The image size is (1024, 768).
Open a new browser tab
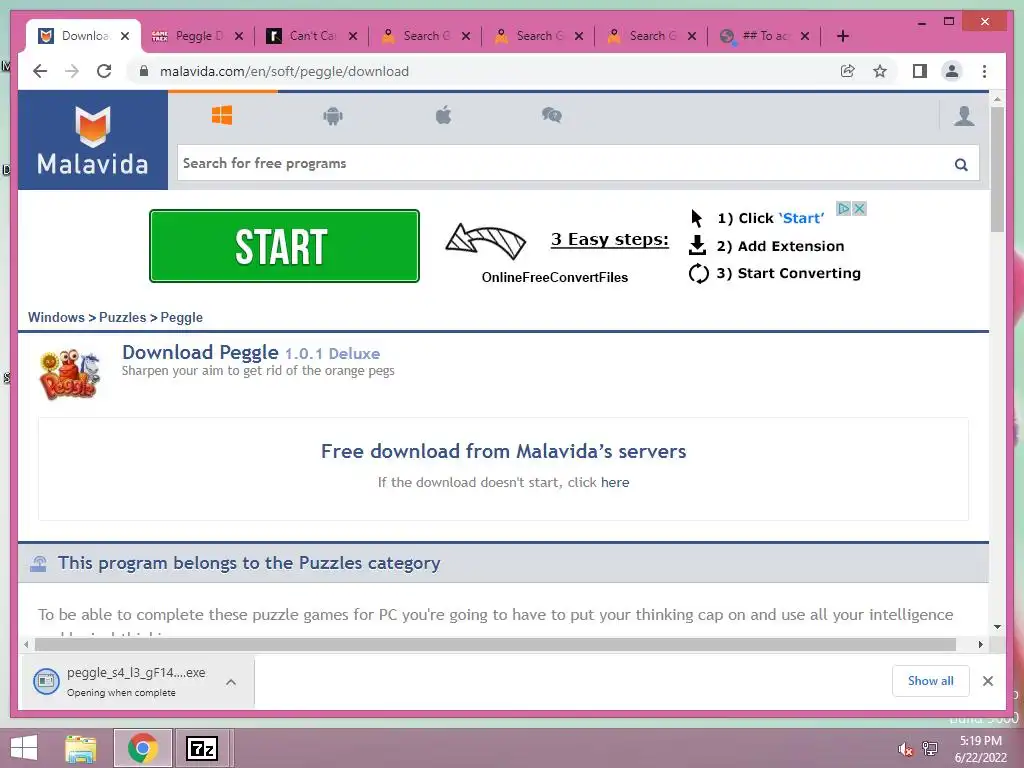842,36
